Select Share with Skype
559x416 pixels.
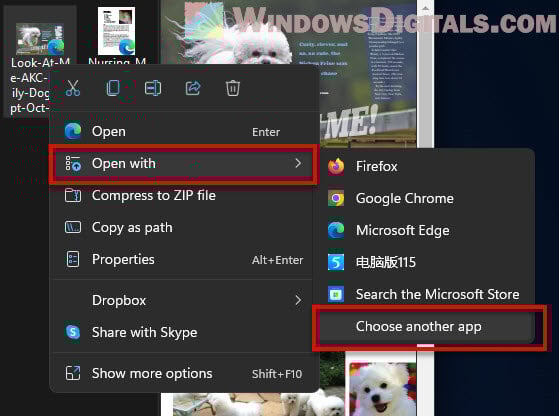pyautogui.click(x=183, y=332)
